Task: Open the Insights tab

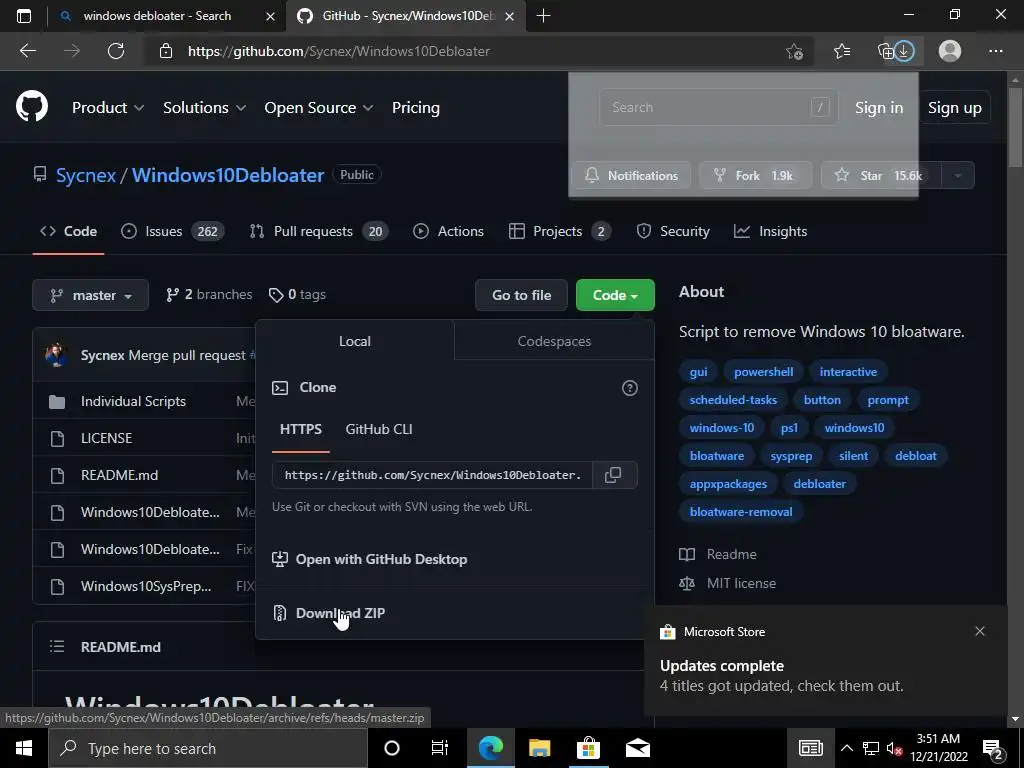Action: [x=771, y=231]
